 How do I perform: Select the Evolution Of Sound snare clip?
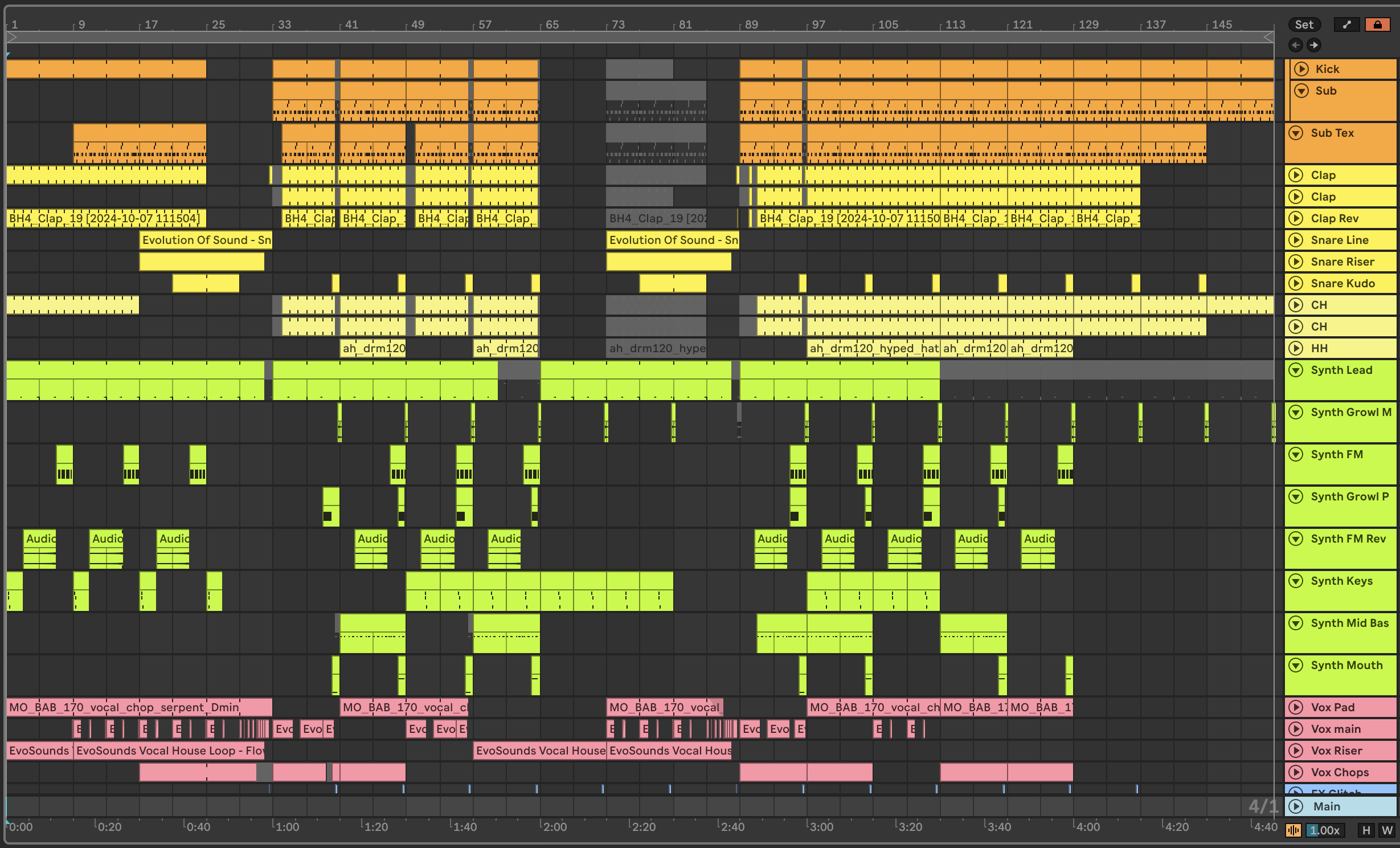click(x=206, y=240)
